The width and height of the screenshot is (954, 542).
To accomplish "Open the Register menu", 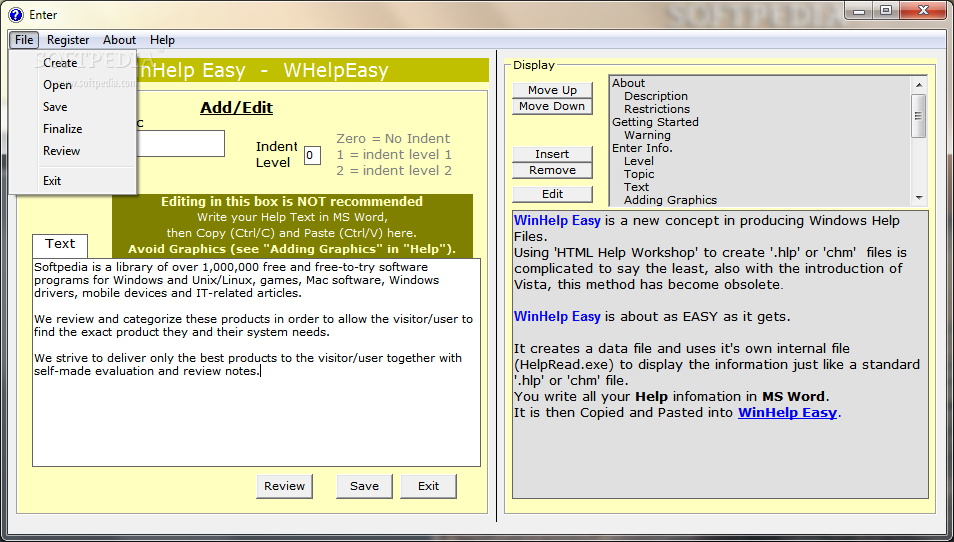I will pyautogui.click(x=68, y=40).
